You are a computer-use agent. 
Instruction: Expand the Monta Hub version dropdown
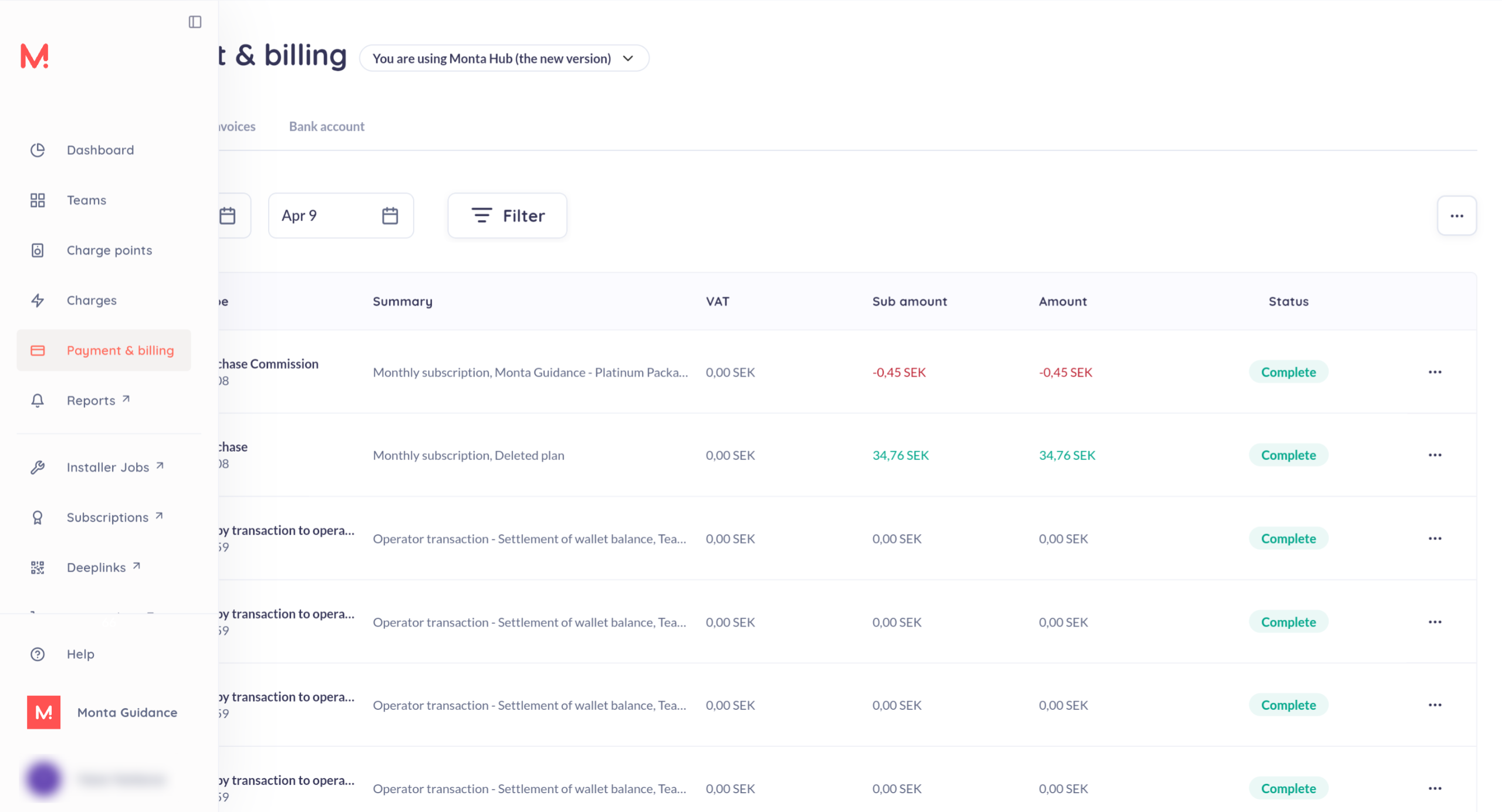click(503, 59)
